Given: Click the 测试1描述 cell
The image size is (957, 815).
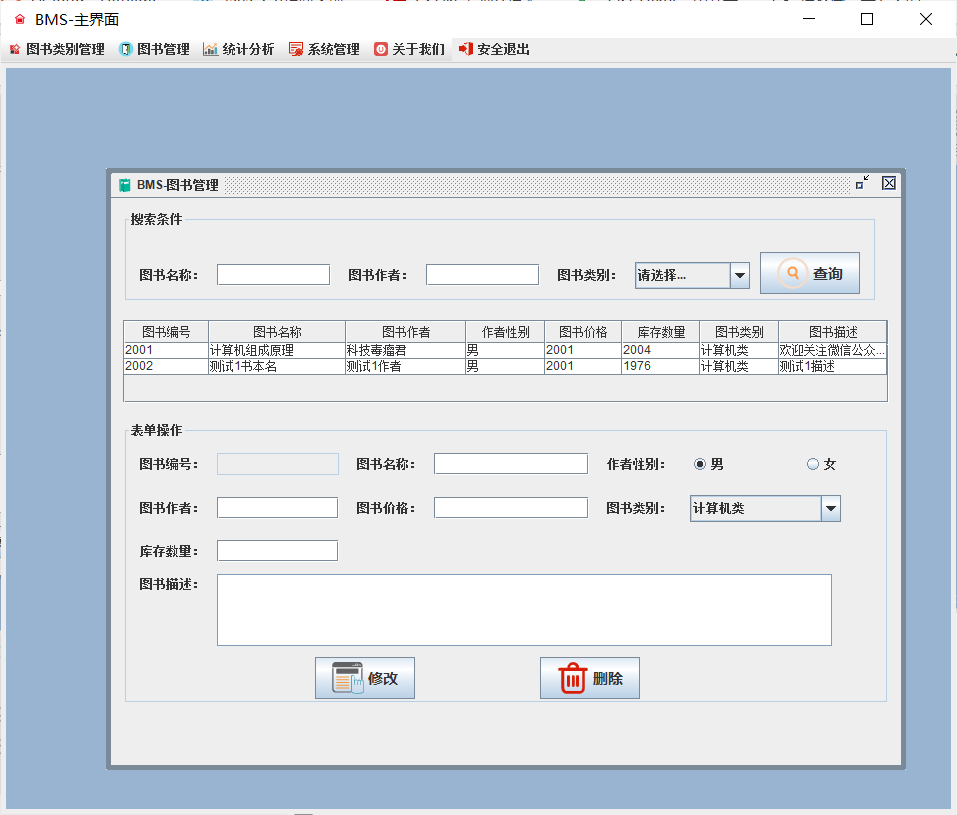Looking at the screenshot, I should click(x=832, y=366).
